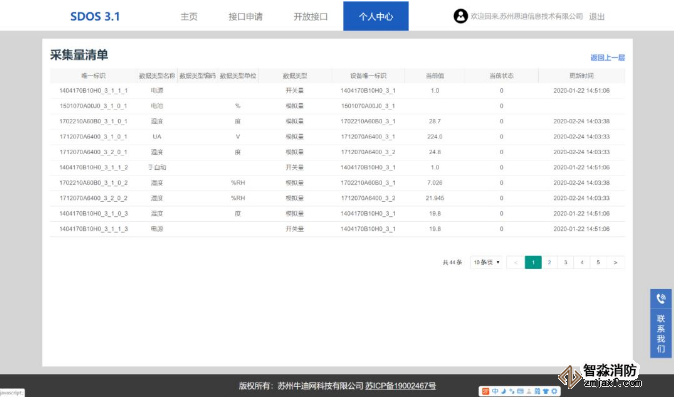The image size is (674, 398).
Task: Click device ID 1501070A00J0_3_1
Action: coord(368,106)
